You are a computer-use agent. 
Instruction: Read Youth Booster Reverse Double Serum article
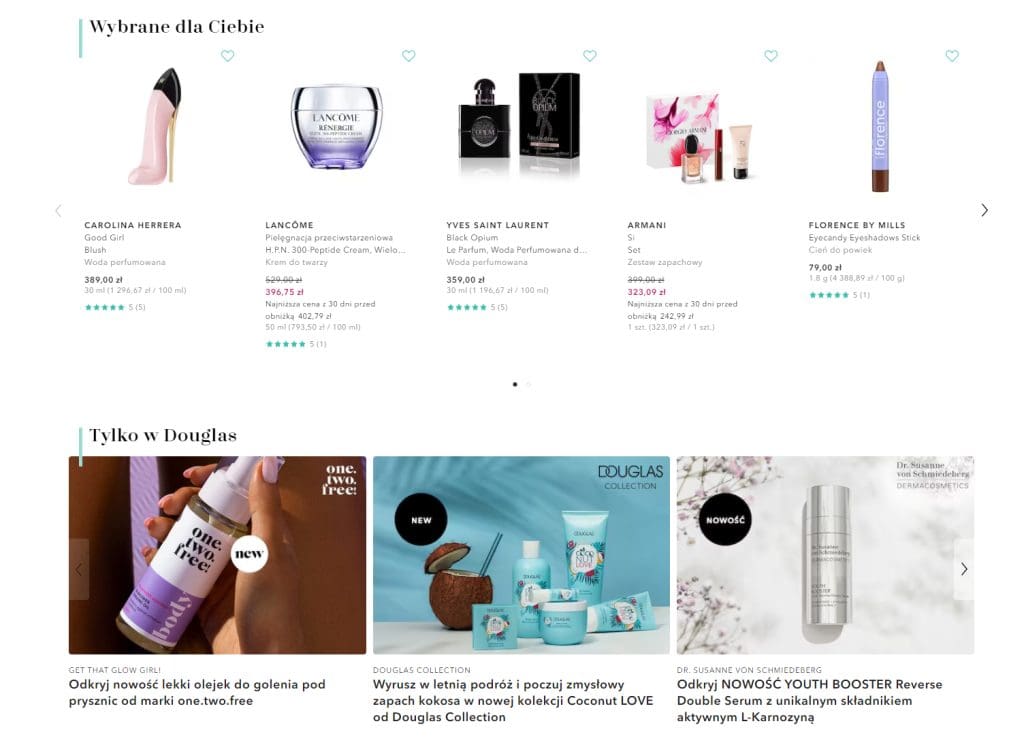(810, 701)
